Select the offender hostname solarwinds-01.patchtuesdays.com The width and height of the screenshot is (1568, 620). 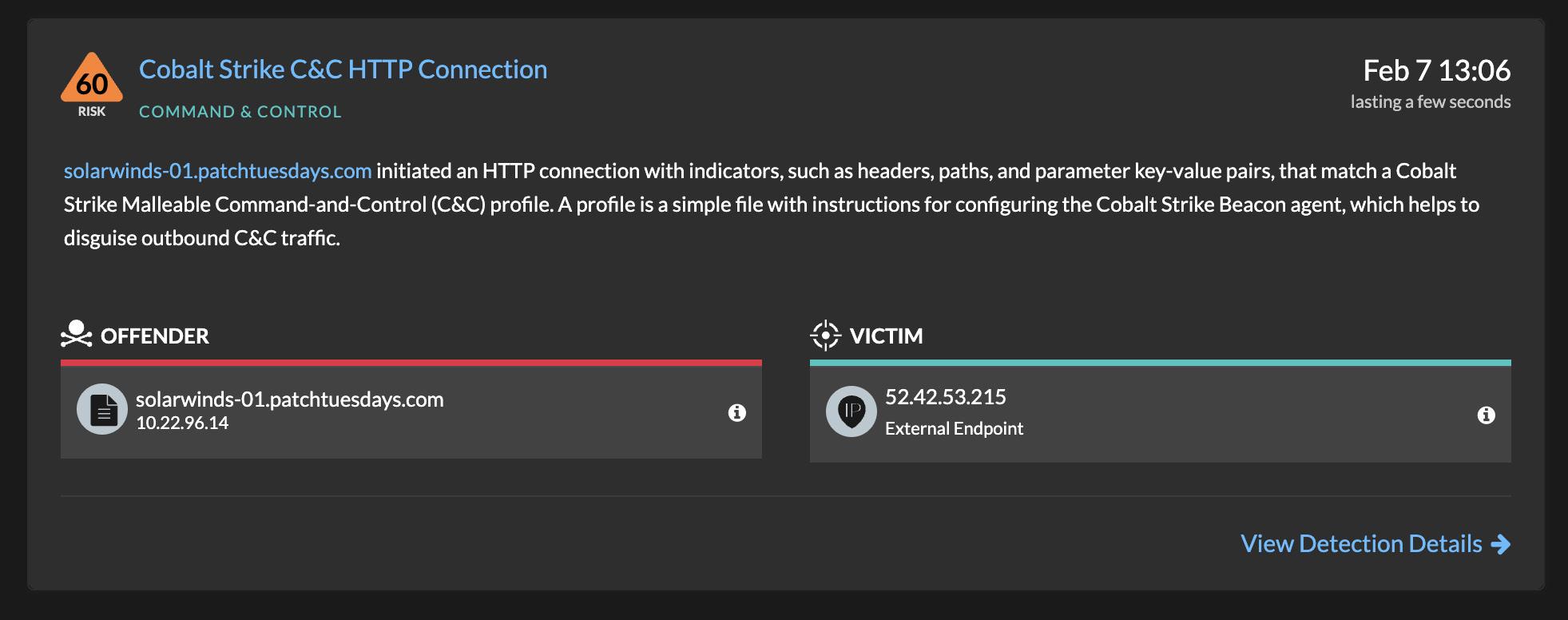(x=289, y=399)
